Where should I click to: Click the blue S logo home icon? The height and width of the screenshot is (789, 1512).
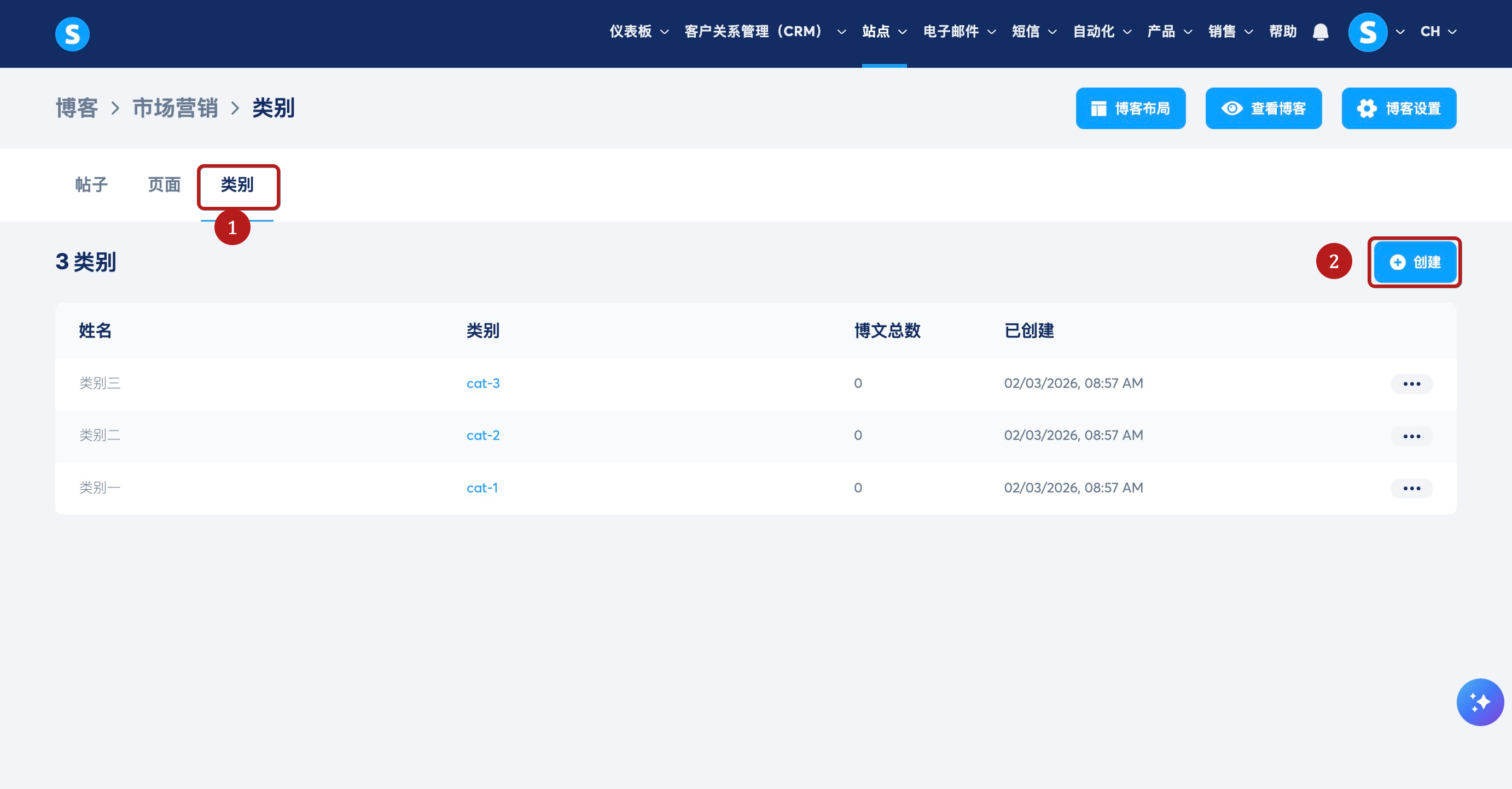tap(72, 34)
